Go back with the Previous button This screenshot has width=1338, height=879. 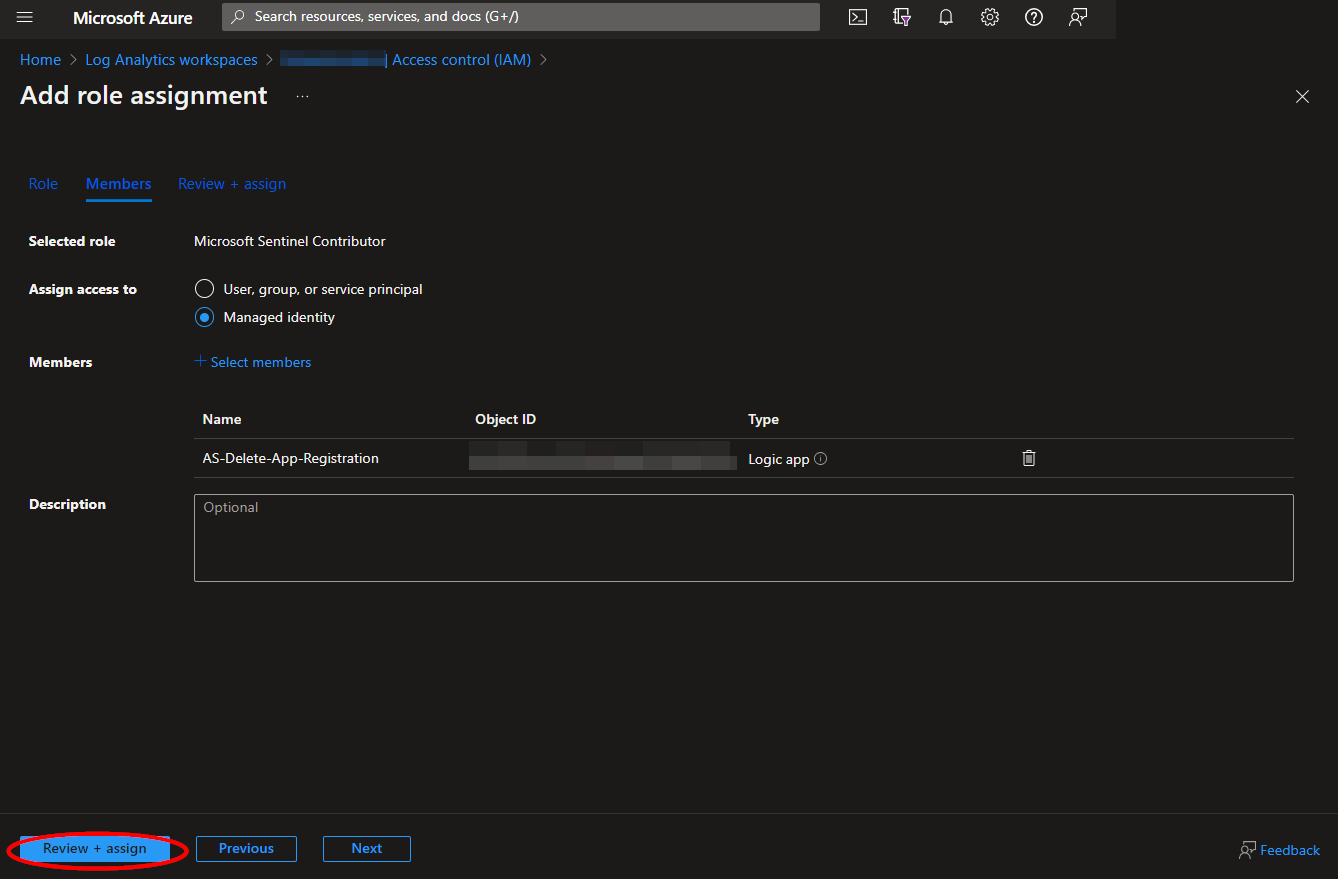246,849
